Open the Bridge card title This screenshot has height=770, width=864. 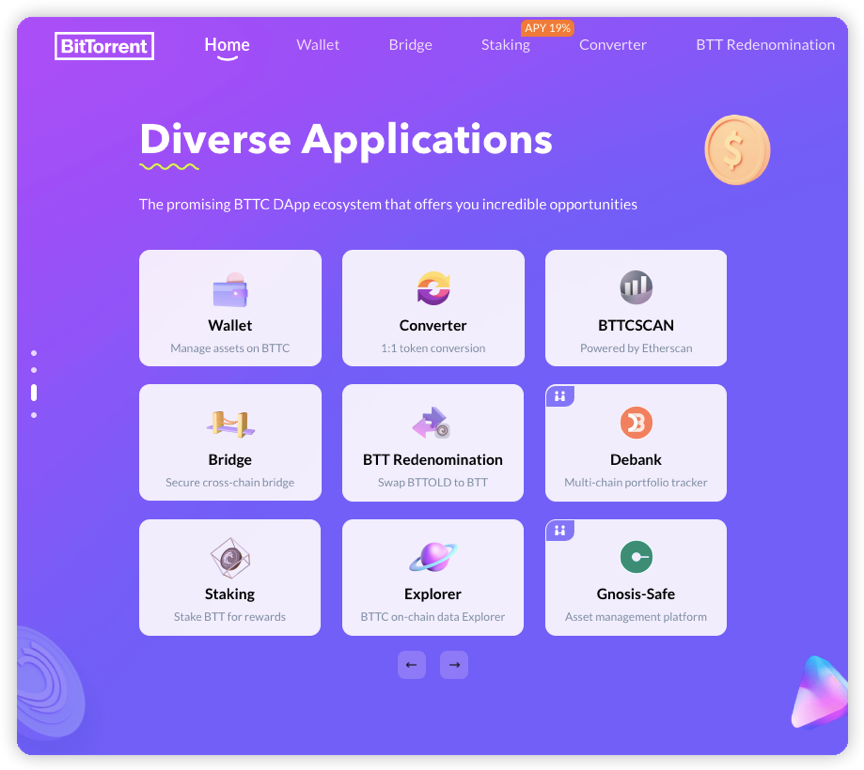pos(230,460)
